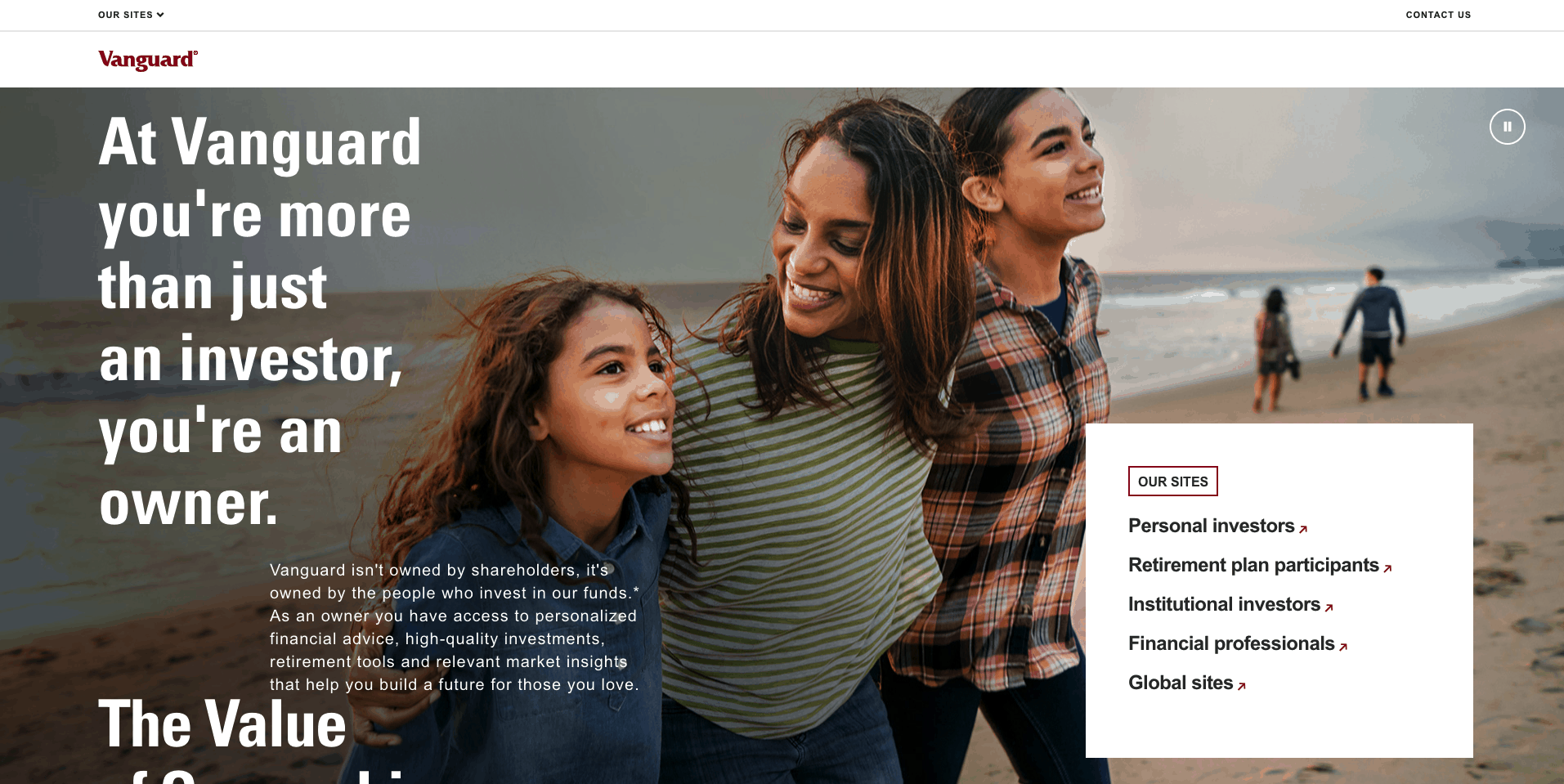Click the arrow icon beside Financial professionals
Image resolution: width=1564 pixels, height=784 pixels.
pos(1342,647)
